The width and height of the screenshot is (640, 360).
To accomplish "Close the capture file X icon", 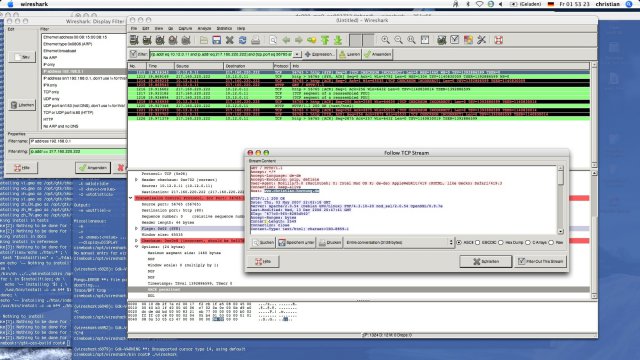I will click(x=229, y=40).
